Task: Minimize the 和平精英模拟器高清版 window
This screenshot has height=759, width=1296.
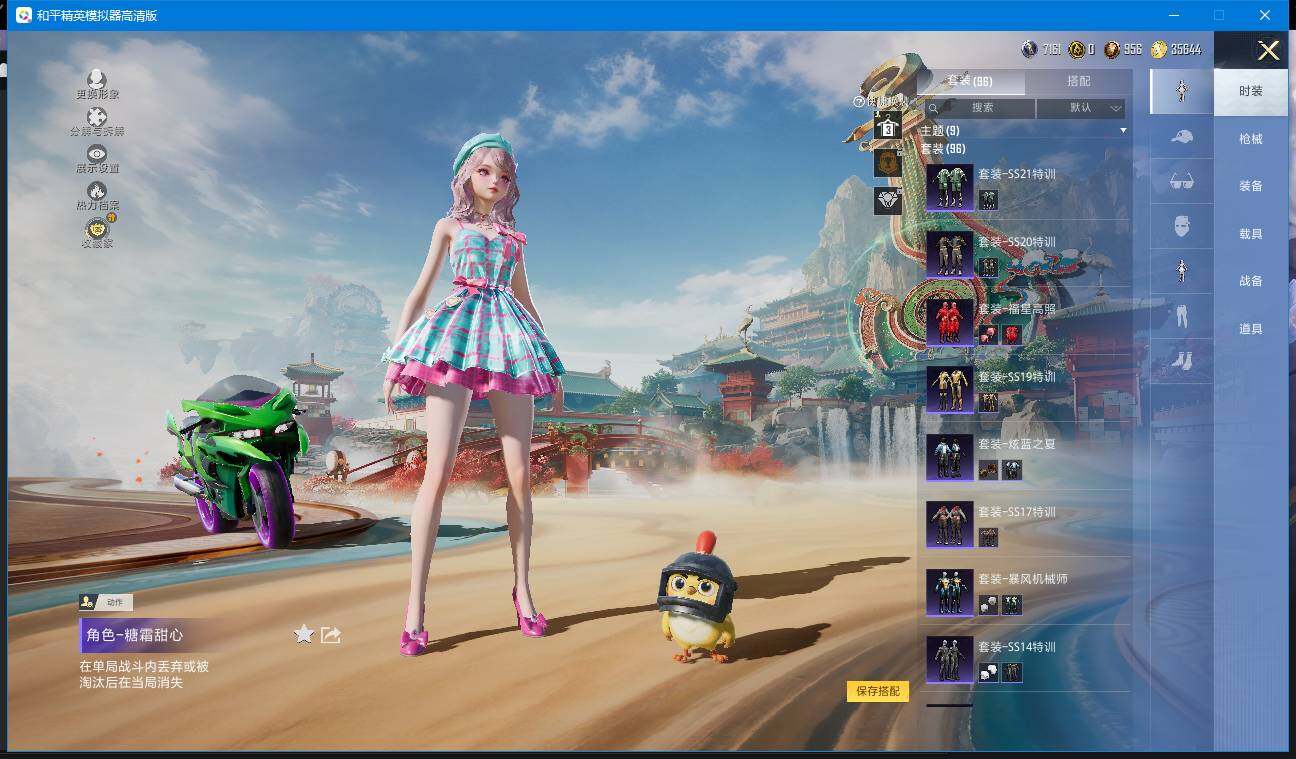Action: click(1174, 15)
